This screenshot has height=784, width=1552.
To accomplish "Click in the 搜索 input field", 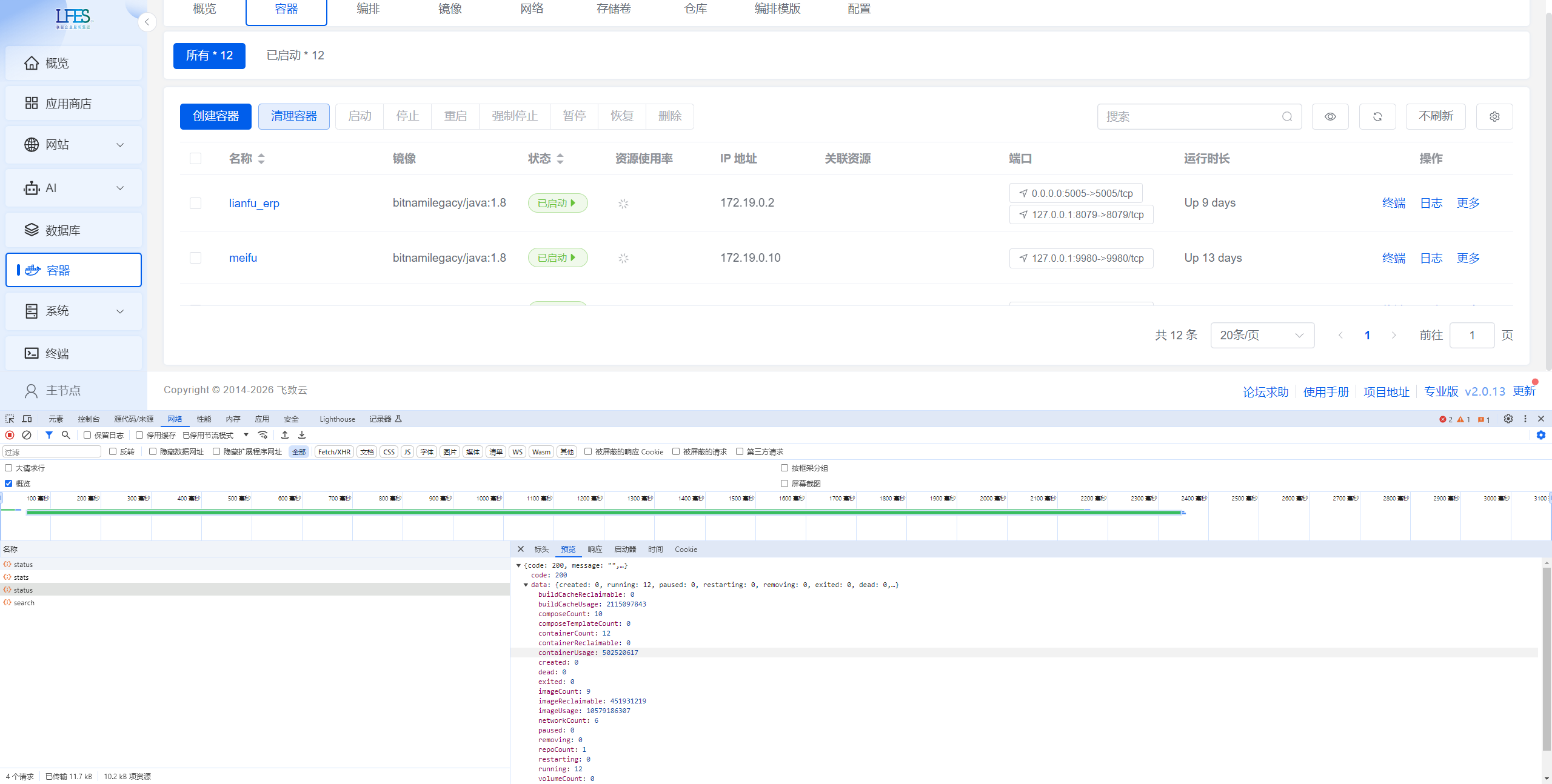I will point(1188,116).
